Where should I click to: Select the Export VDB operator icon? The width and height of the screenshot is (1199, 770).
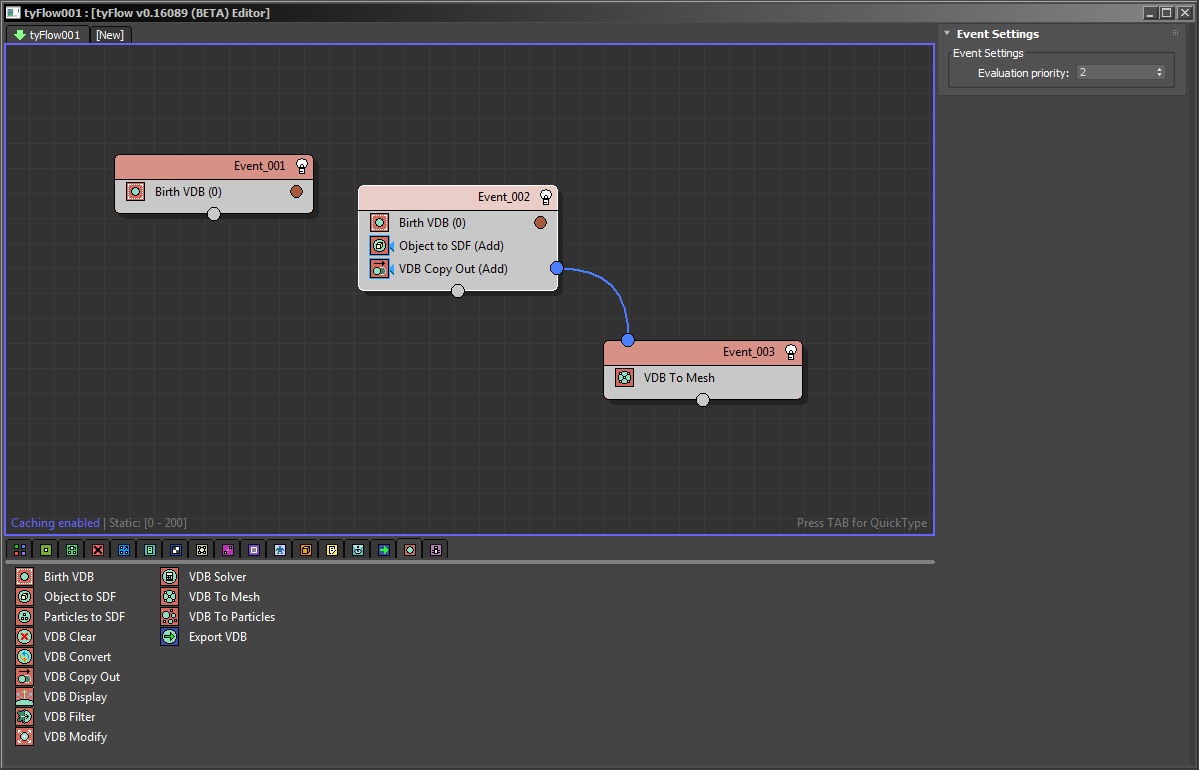click(170, 637)
